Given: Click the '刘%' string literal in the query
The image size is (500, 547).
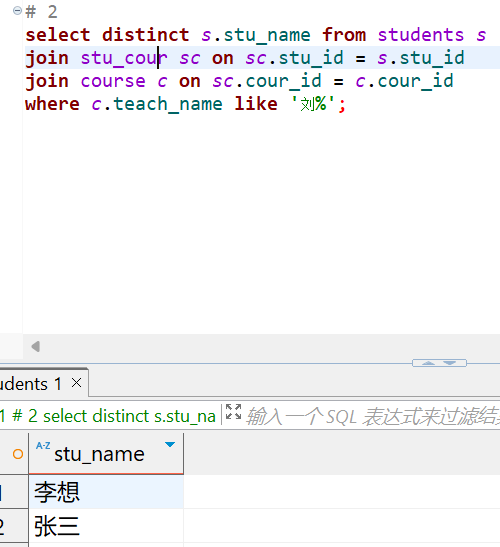Looking at the screenshot, I should [x=313, y=104].
